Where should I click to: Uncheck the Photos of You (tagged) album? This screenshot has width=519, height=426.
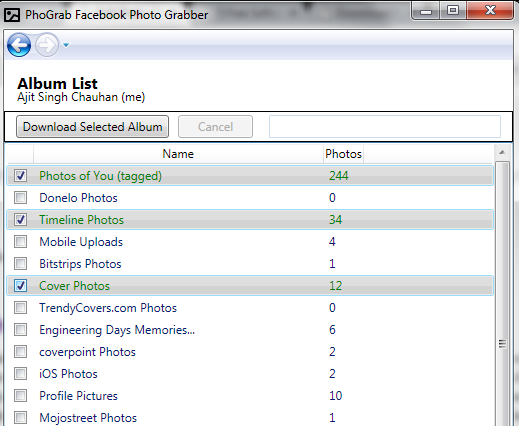click(x=20, y=175)
